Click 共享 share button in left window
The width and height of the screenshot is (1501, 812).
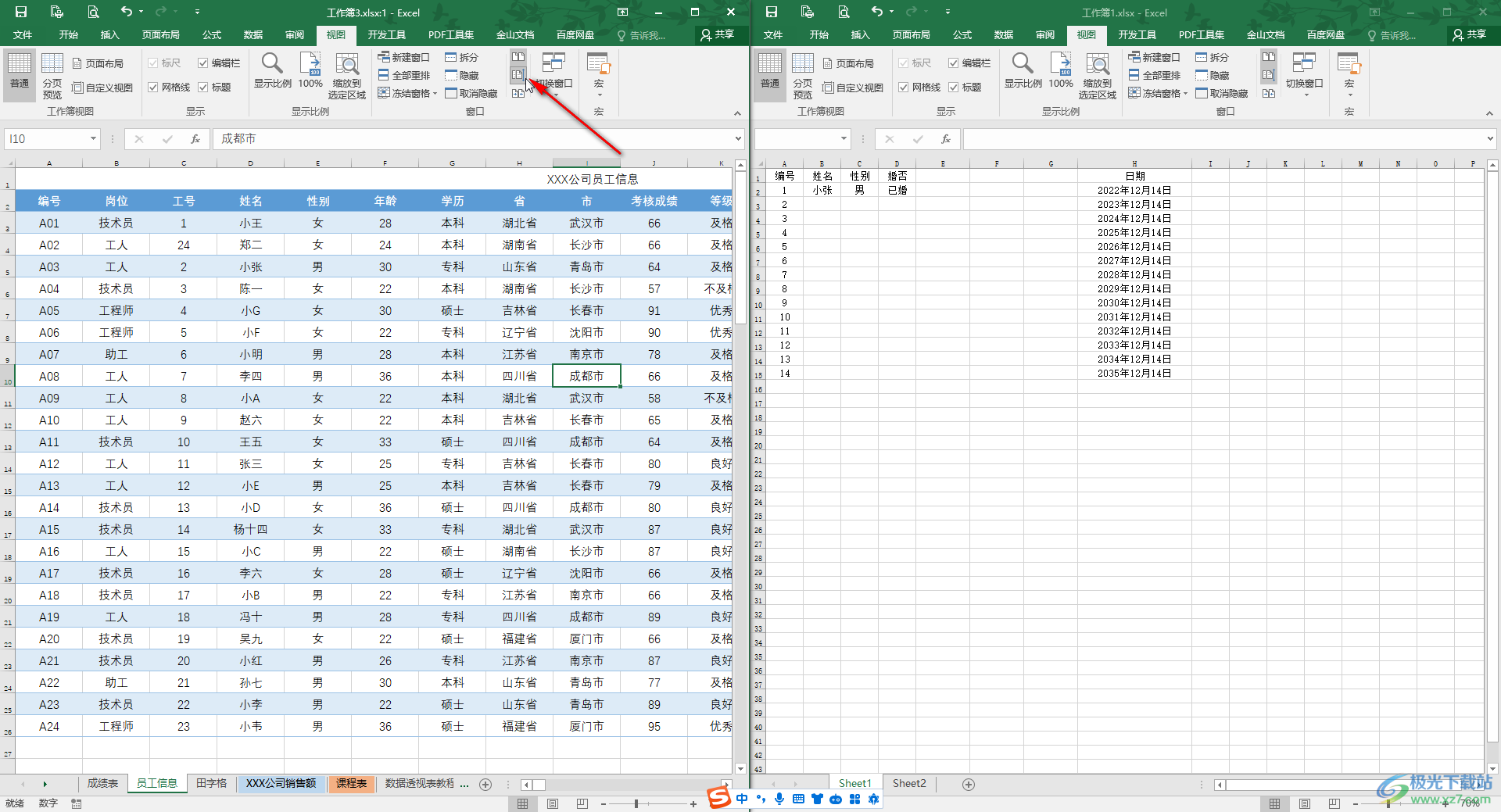point(718,35)
